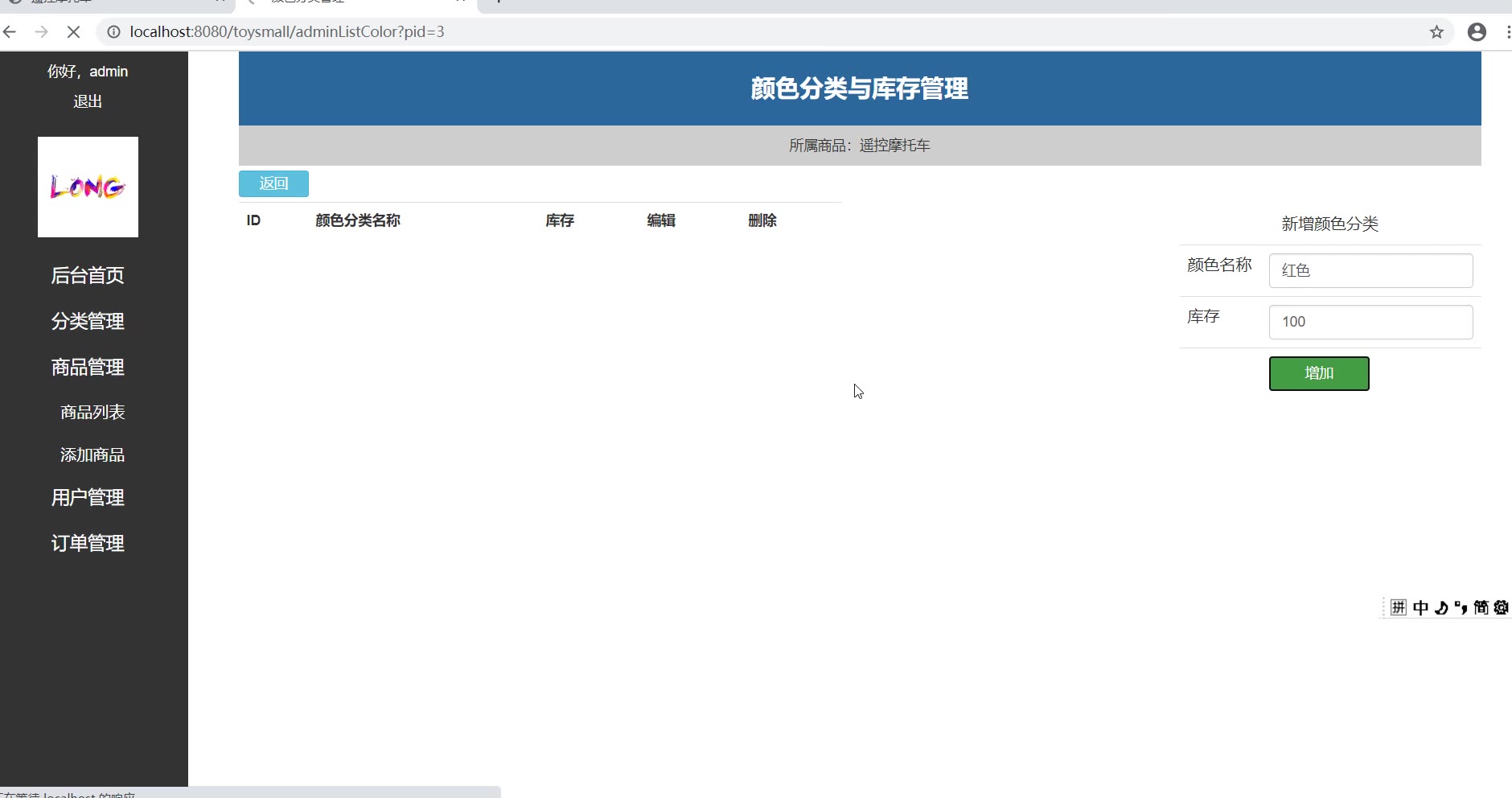Switch IME 简 simplified character icon

1481,607
